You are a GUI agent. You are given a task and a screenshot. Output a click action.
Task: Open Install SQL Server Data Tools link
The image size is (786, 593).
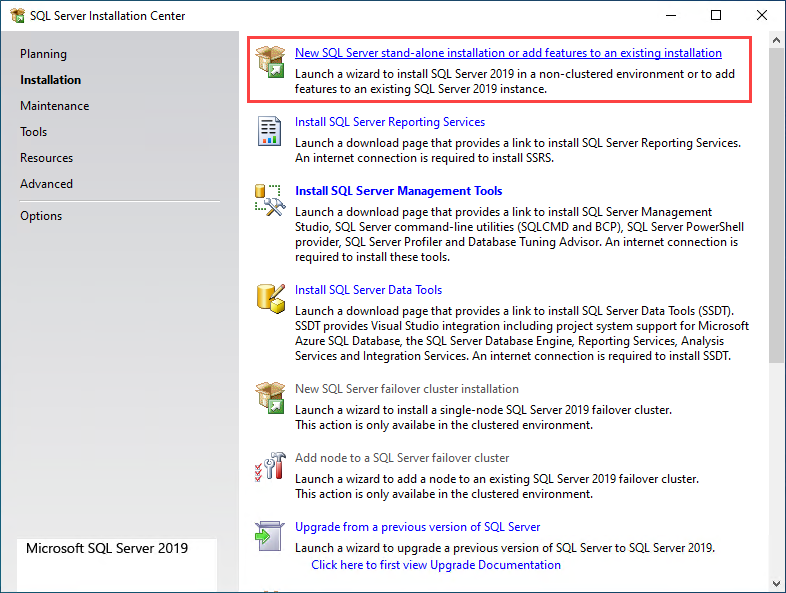pos(368,290)
